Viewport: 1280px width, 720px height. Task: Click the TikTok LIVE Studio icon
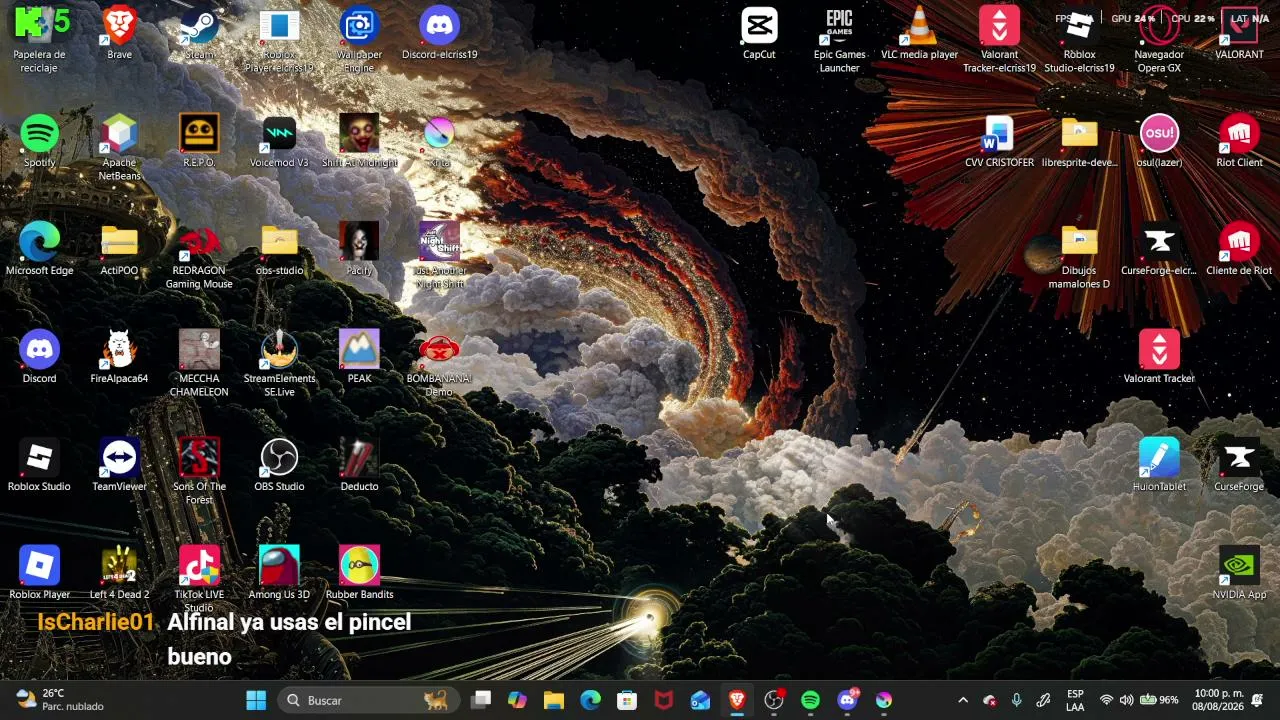click(x=199, y=580)
